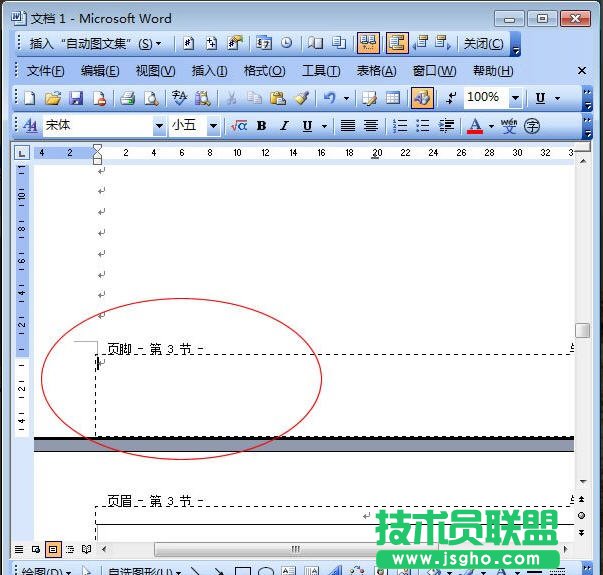Select the Format Painter brush icon
603x575 pixels.
301,98
